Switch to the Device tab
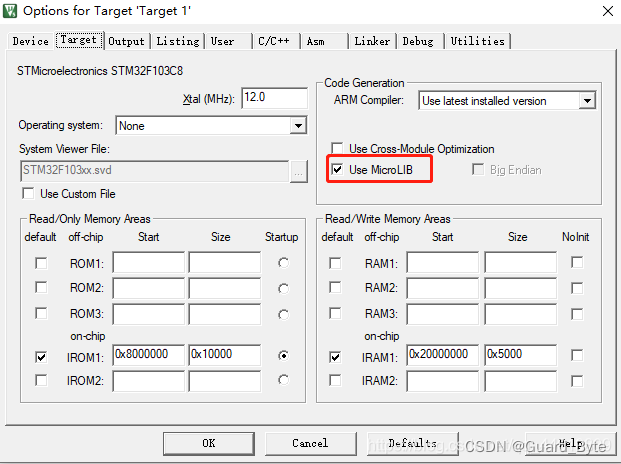The height and width of the screenshot is (464, 621). (x=30, y=41)
